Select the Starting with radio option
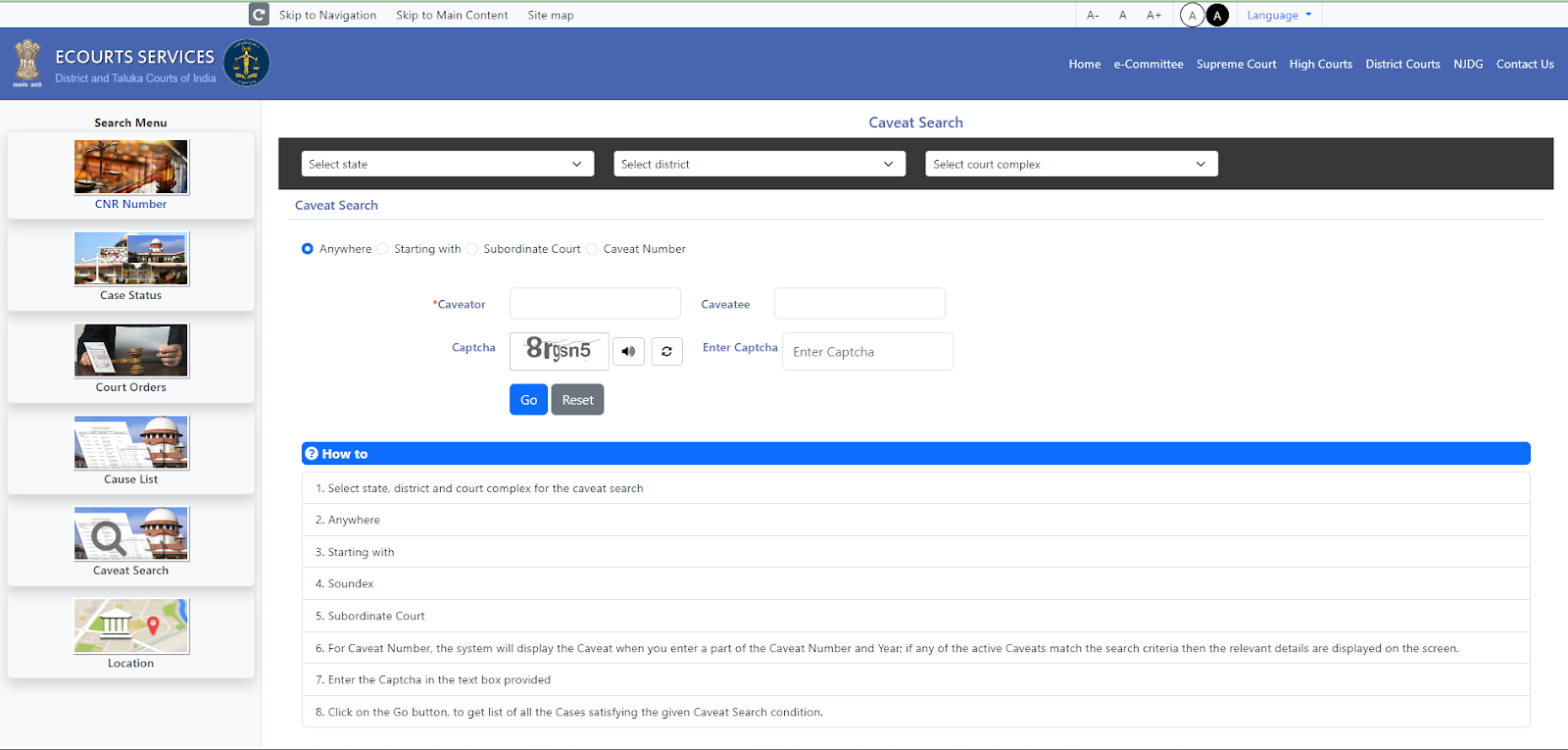Viewport: 1568px width, 750px height. pos(383,249)
